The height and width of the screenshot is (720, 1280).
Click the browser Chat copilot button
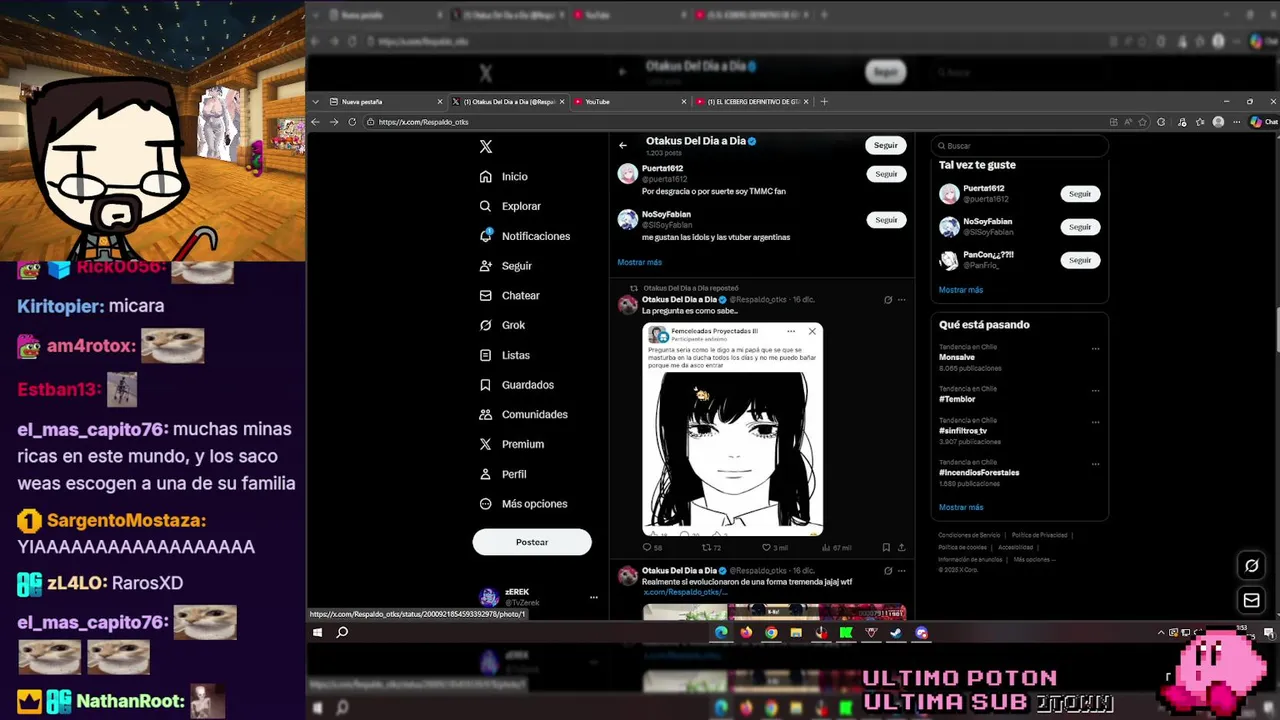pos(1263,122)
